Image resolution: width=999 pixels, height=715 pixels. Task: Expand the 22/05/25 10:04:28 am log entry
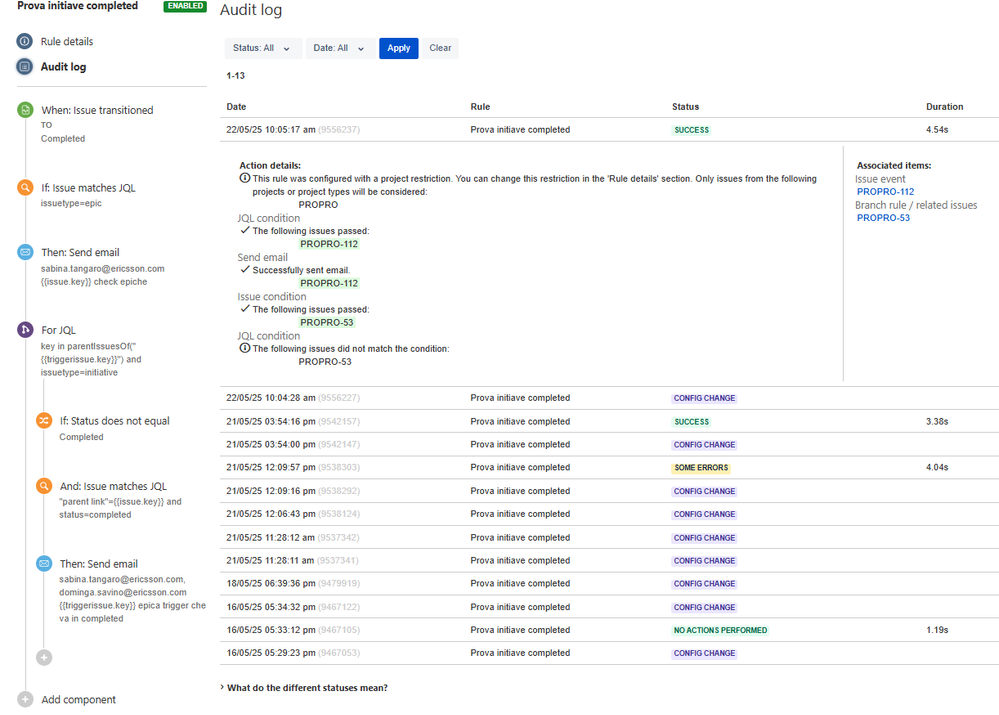609,398
